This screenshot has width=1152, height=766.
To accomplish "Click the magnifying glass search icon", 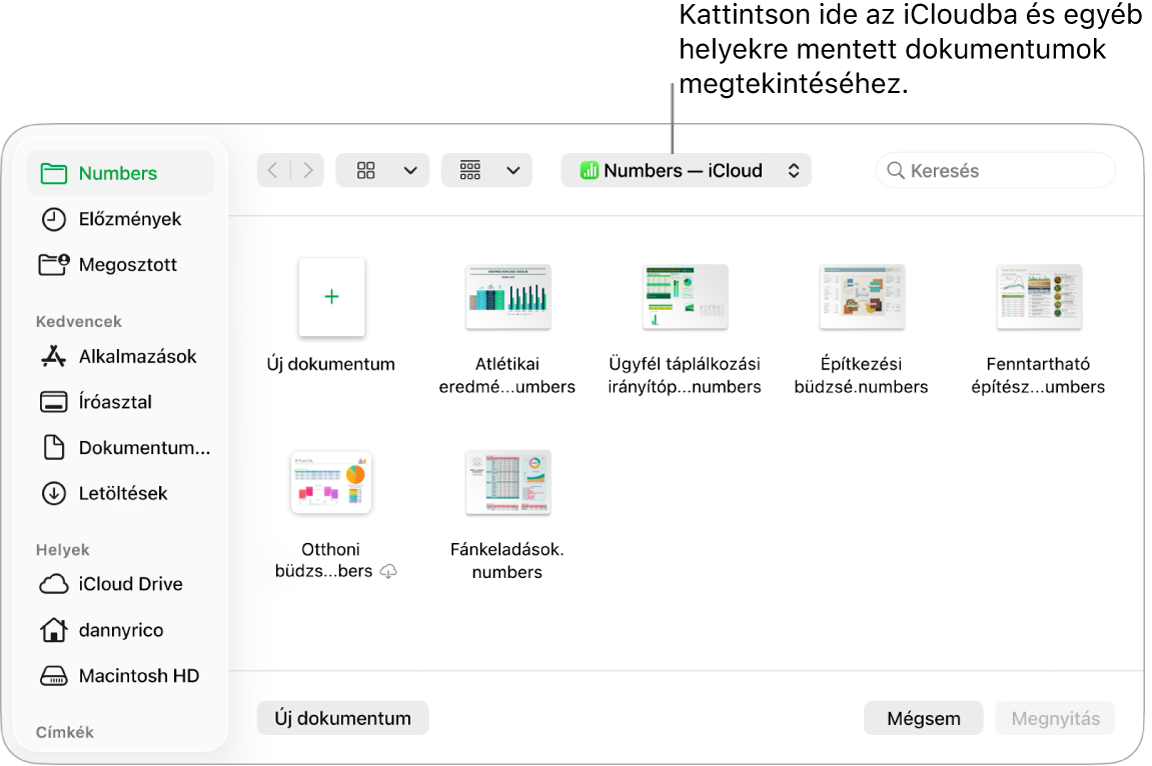I will coord(896,170).
